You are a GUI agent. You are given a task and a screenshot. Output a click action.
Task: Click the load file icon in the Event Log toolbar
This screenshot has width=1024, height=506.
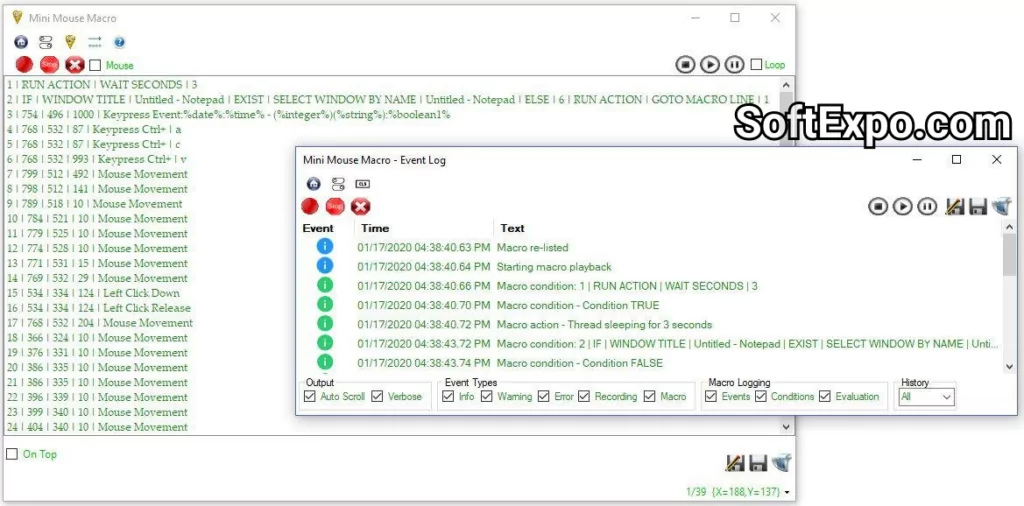click(955, 206)
